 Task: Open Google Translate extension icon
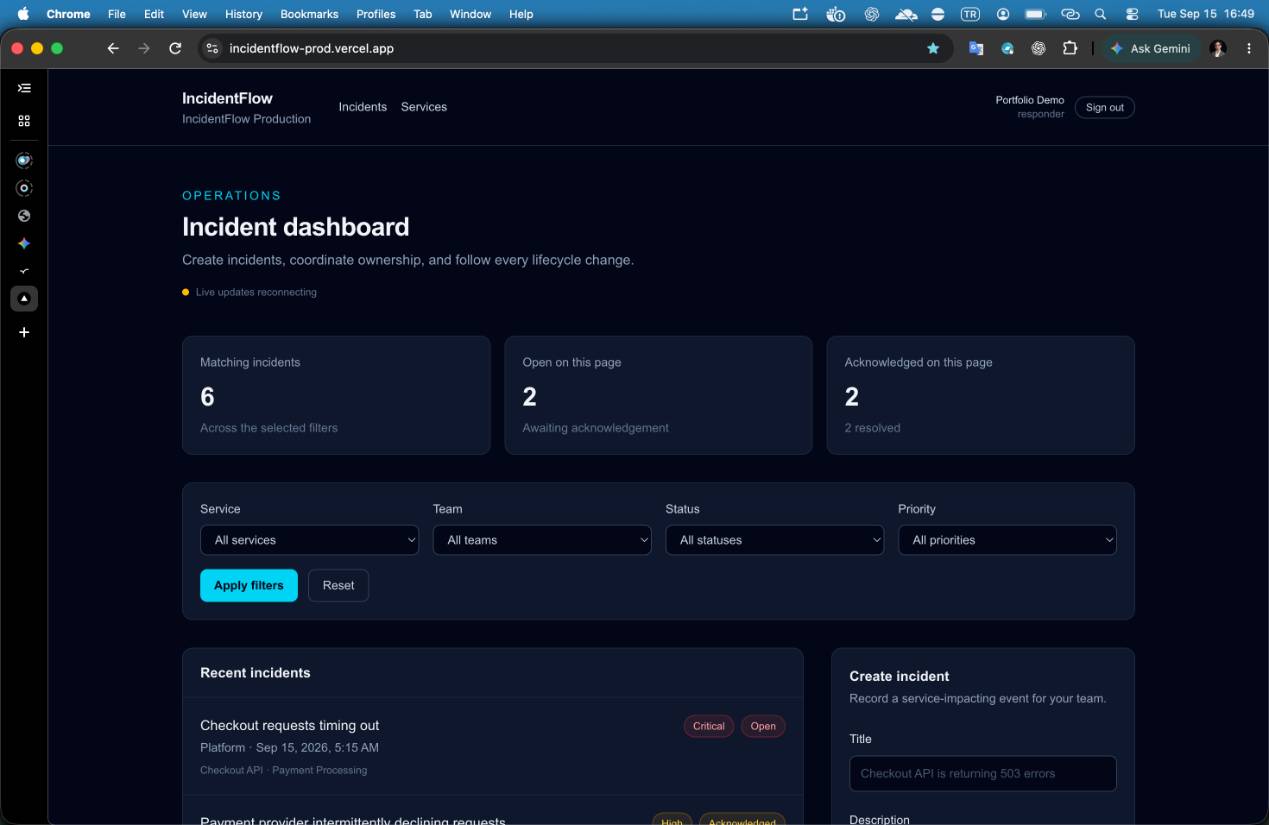(976, 48)
